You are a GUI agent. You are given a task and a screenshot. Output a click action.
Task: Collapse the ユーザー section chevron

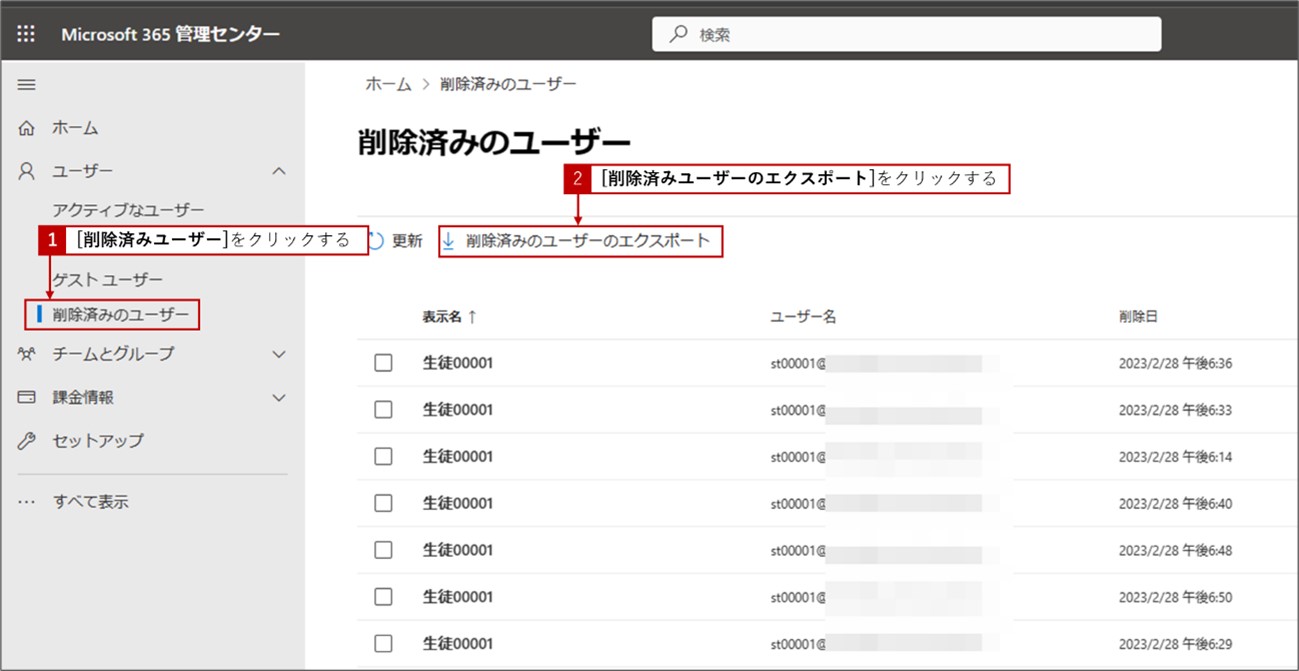coord(278,170)
